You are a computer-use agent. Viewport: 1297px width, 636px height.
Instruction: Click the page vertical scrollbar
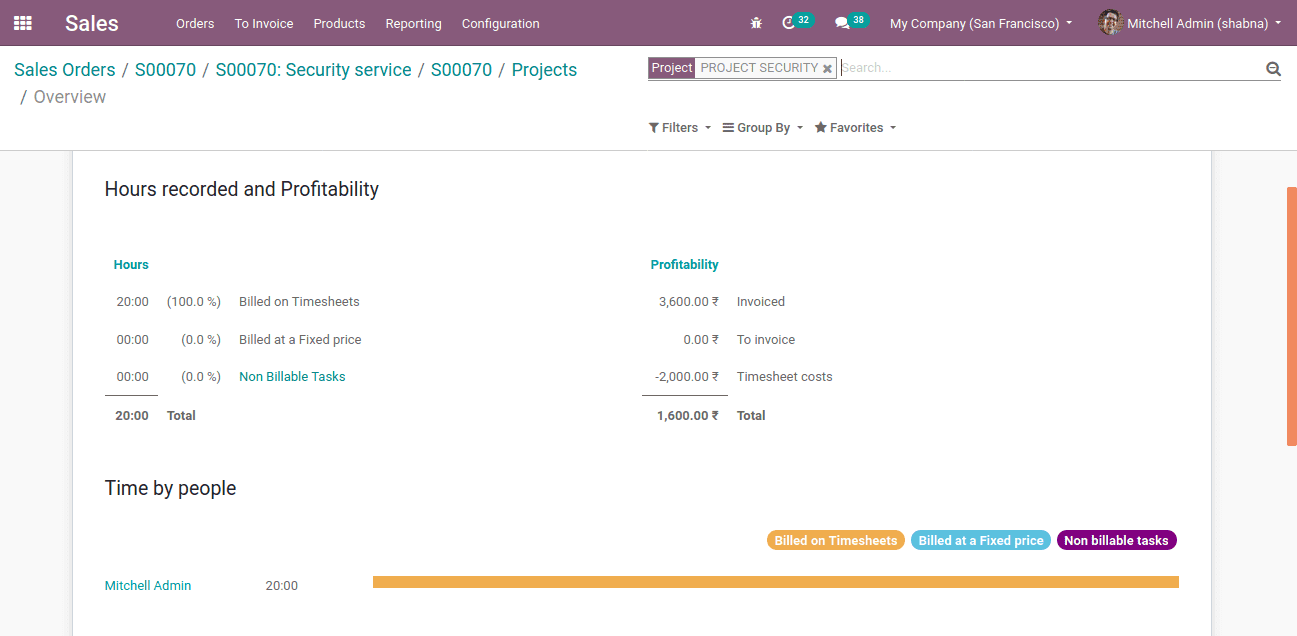coord(1291,315)
